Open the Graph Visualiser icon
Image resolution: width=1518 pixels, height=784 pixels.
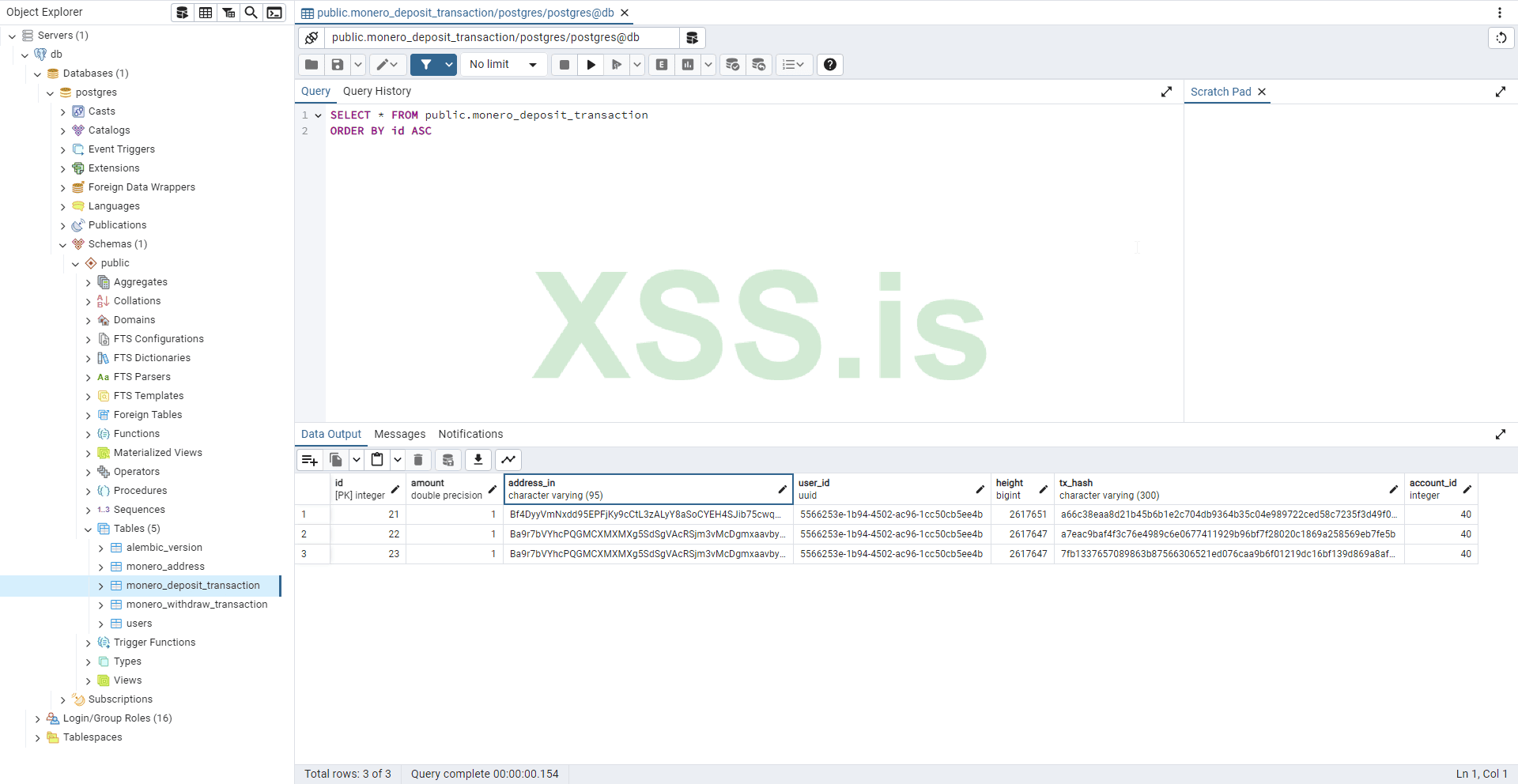tap(508, 460)
